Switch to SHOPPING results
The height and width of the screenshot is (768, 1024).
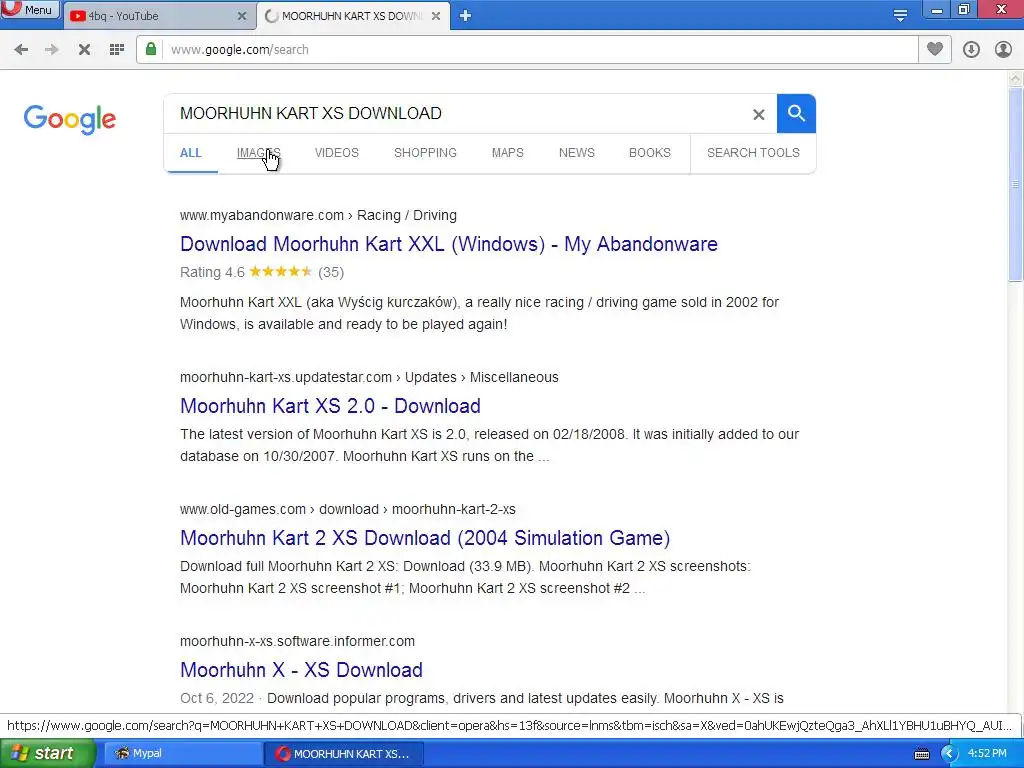pos(425,153)
